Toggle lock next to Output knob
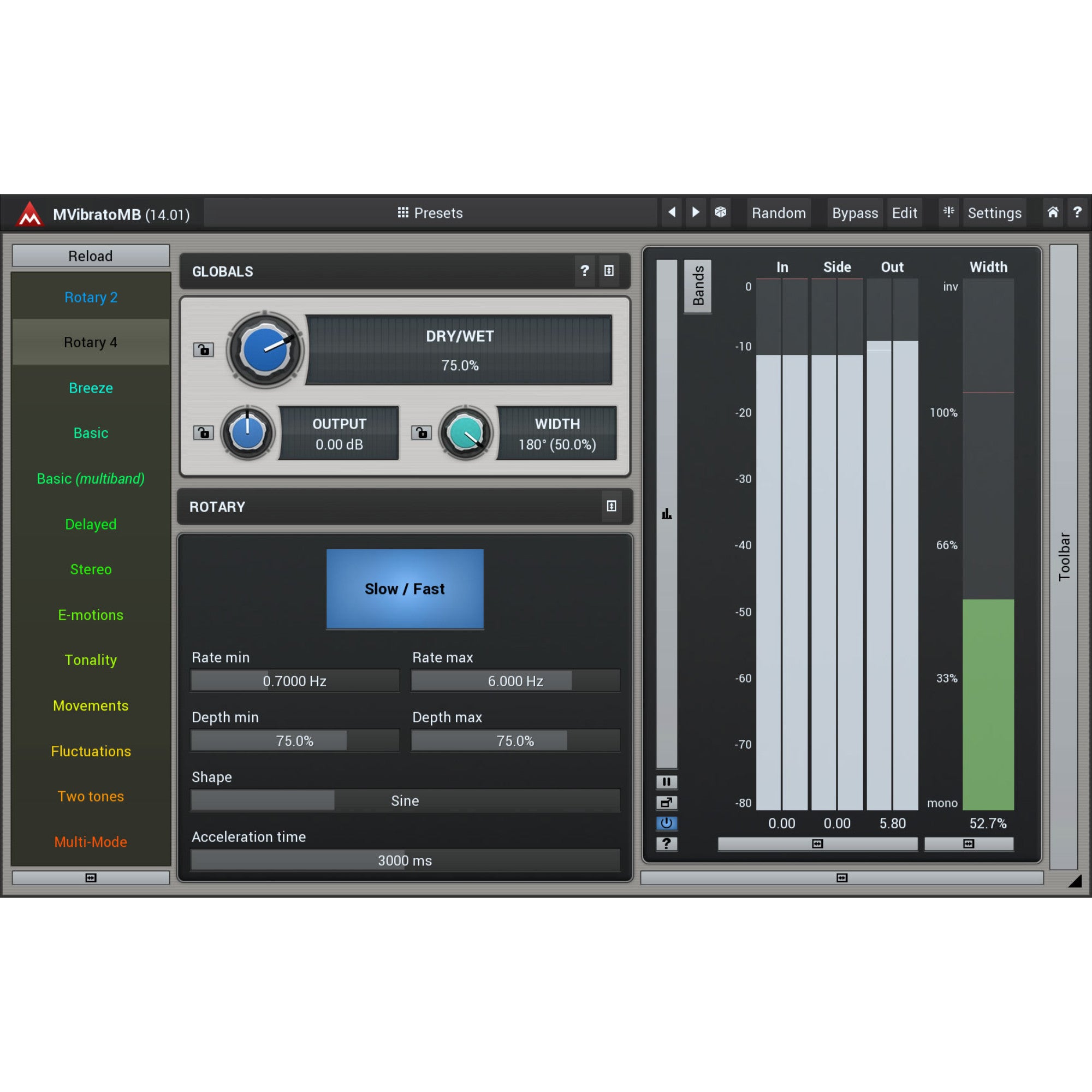 pos(204,432)
